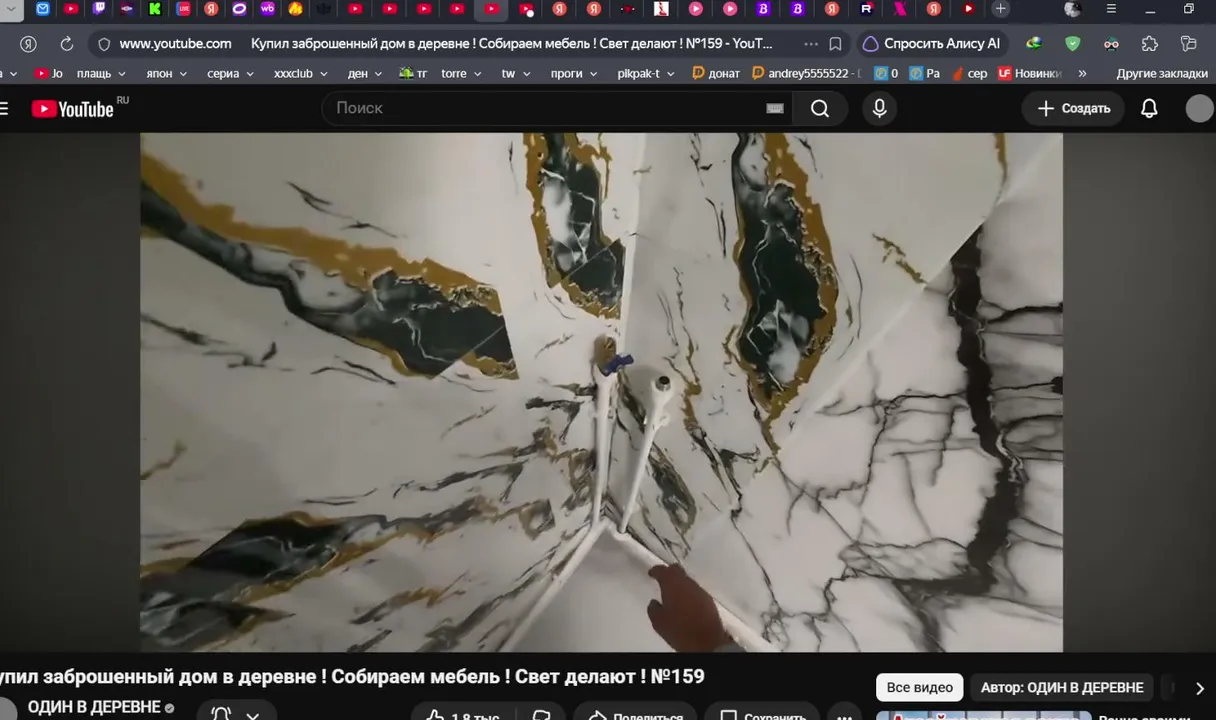Open a new browser tab with plus button
Screen dimensions: 1216x720
tap(1000, 9)
